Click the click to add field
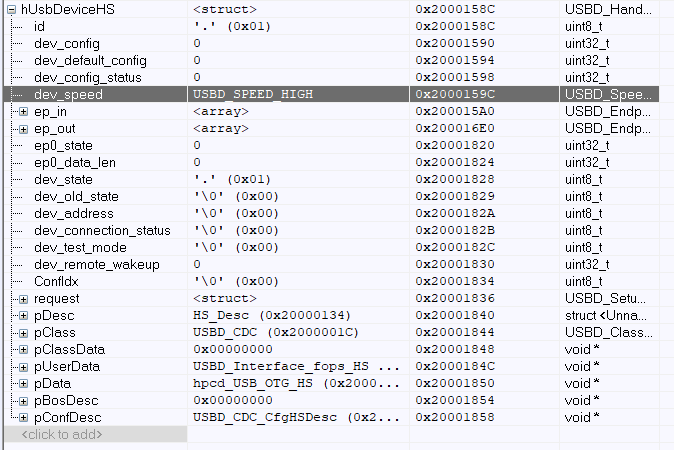 (x=95, y=434)
